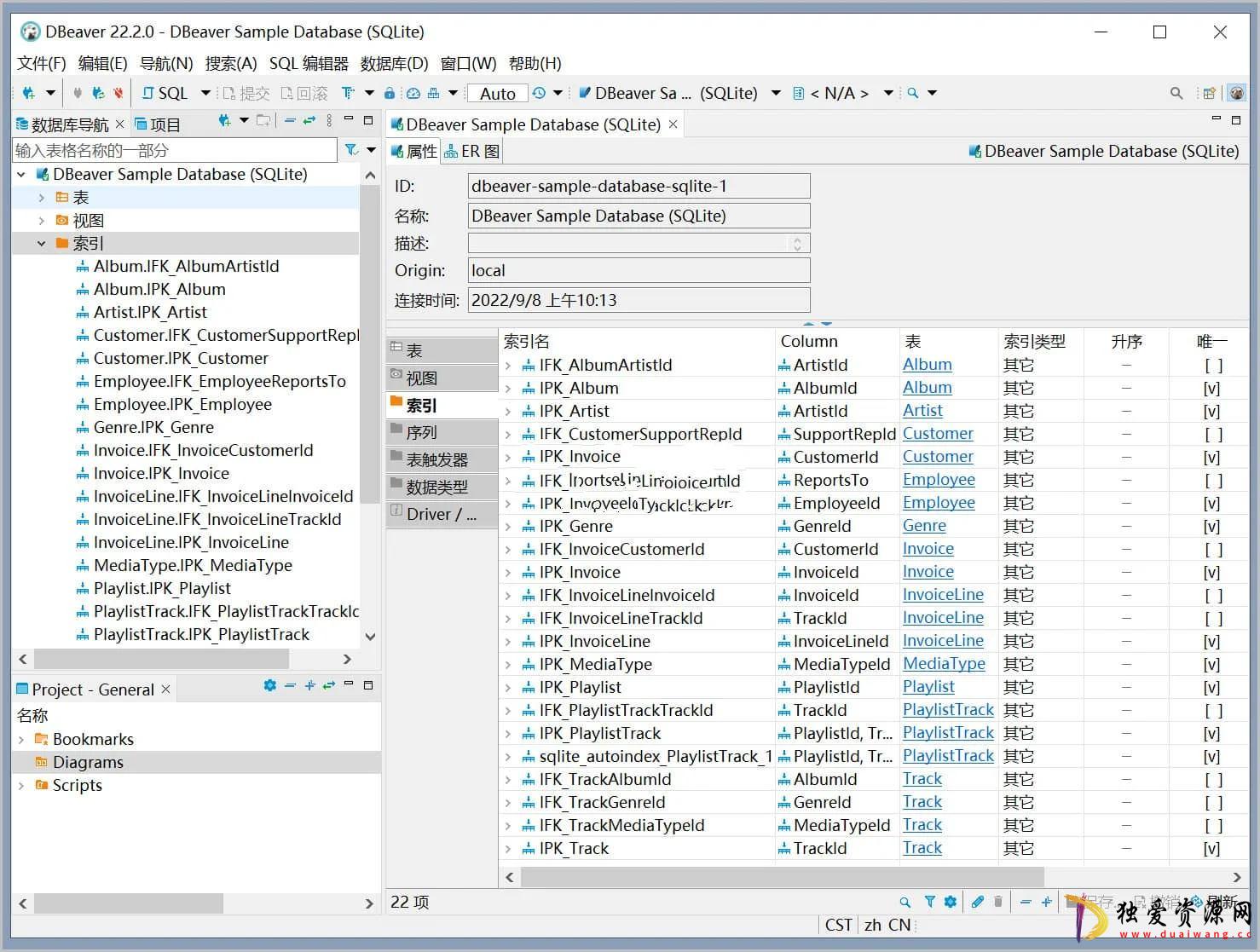
Task: Click the transaction log clock icon
Action: (x=539, y=93)
